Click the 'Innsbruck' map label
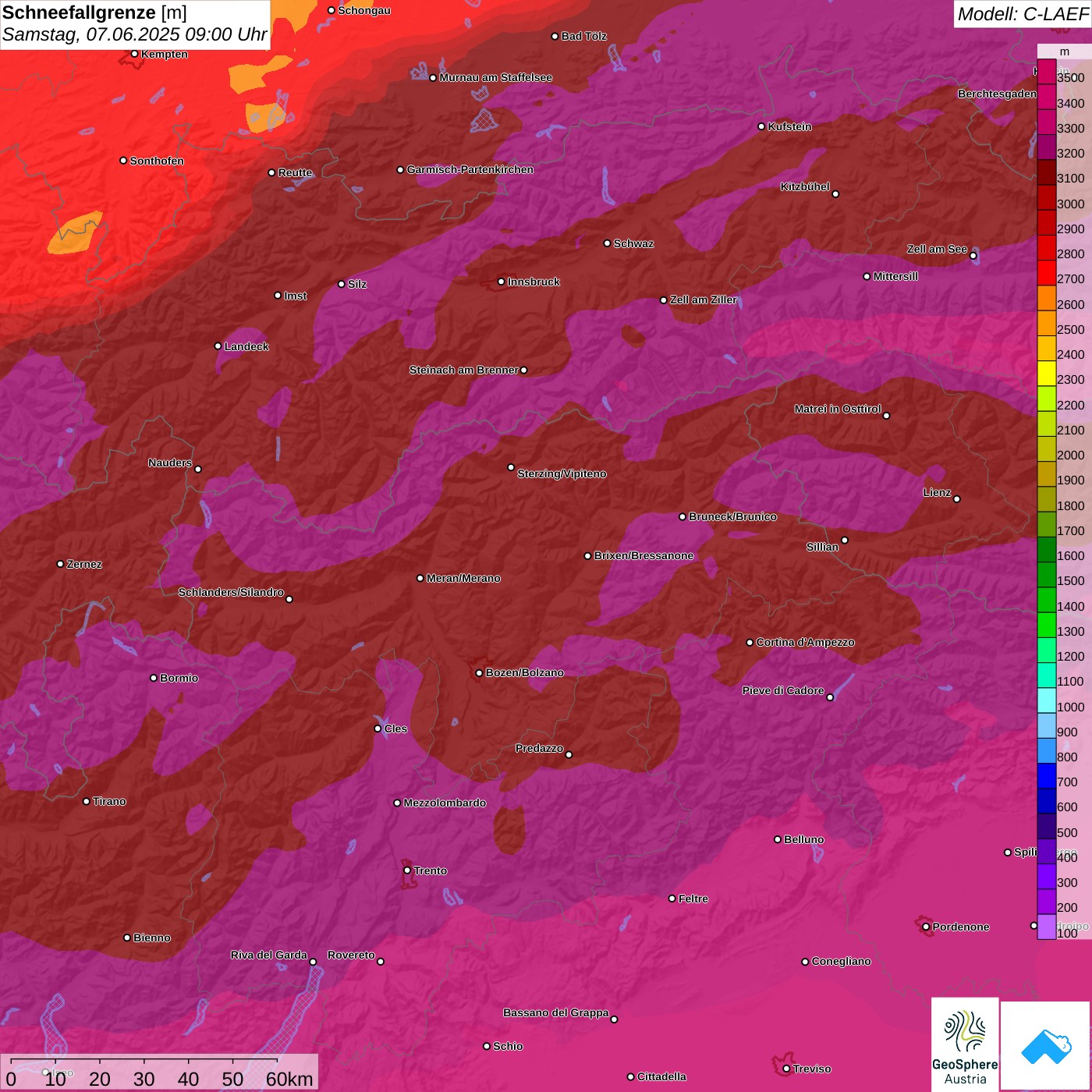The height and width of the screenshot is (1092, 1092). click(x=534, y=282)
